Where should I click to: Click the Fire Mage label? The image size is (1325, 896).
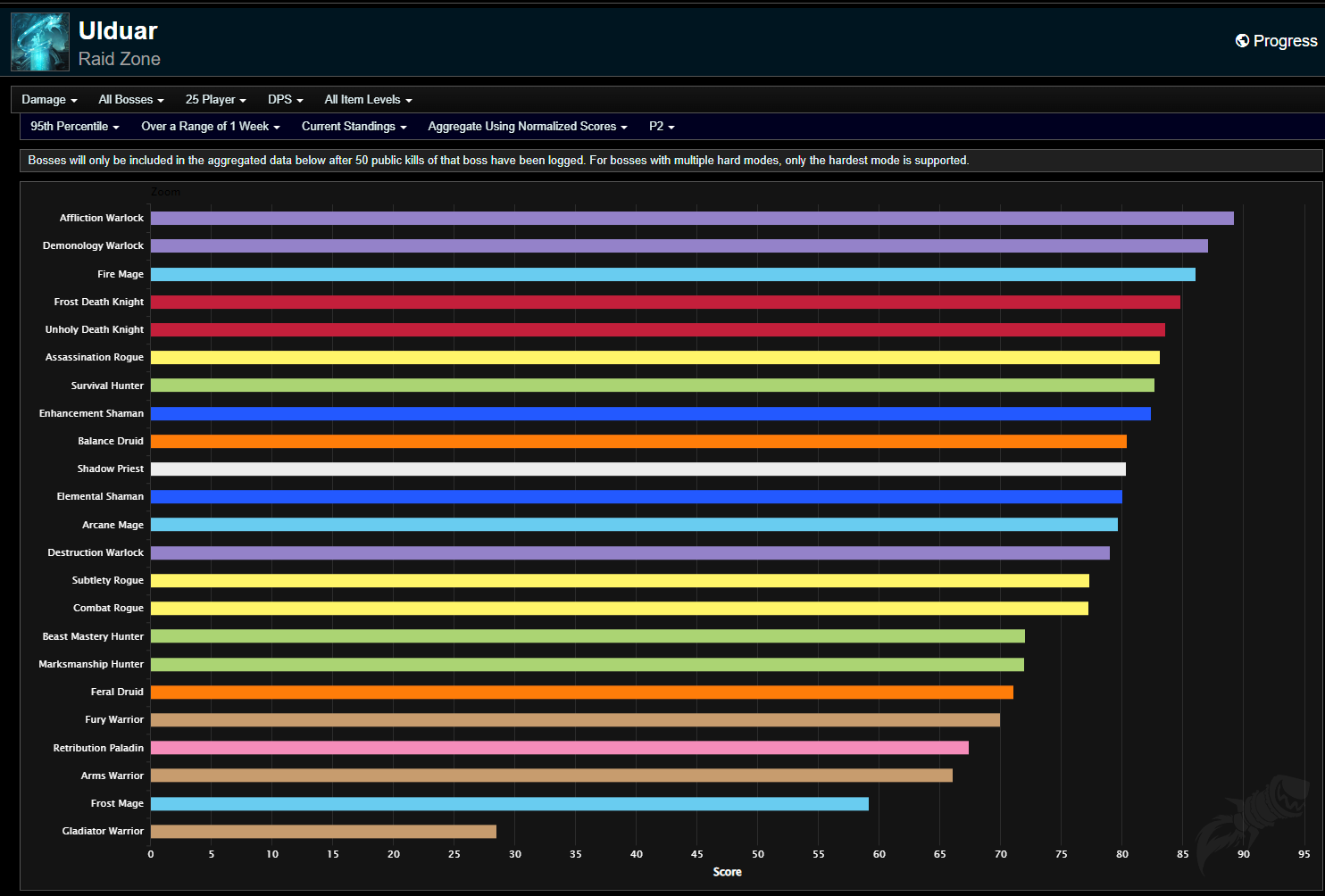[121, 274]
